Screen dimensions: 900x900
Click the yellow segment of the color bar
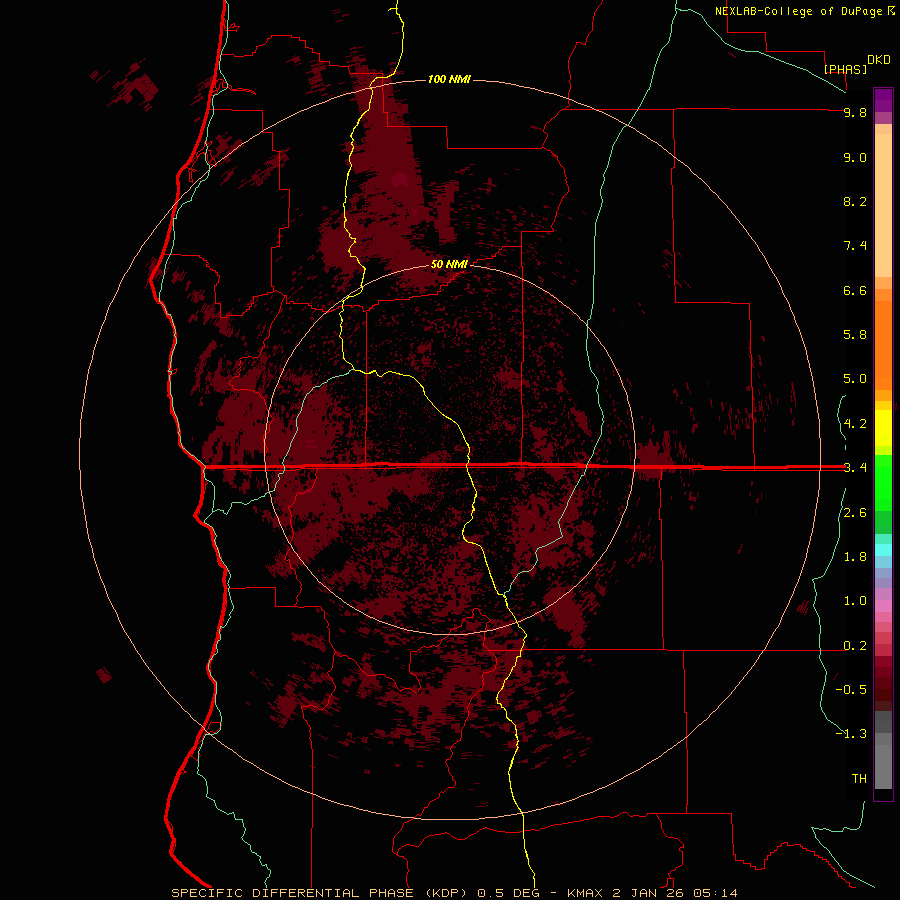point(883,428)
